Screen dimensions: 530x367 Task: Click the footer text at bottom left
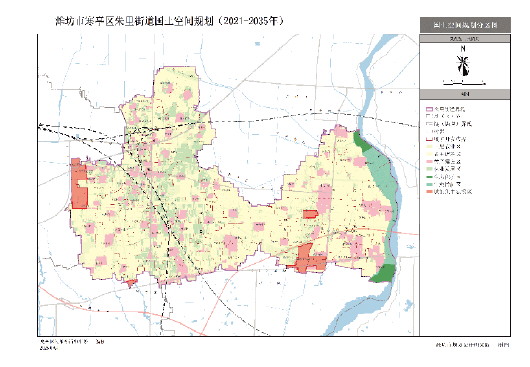pos(72,345)
